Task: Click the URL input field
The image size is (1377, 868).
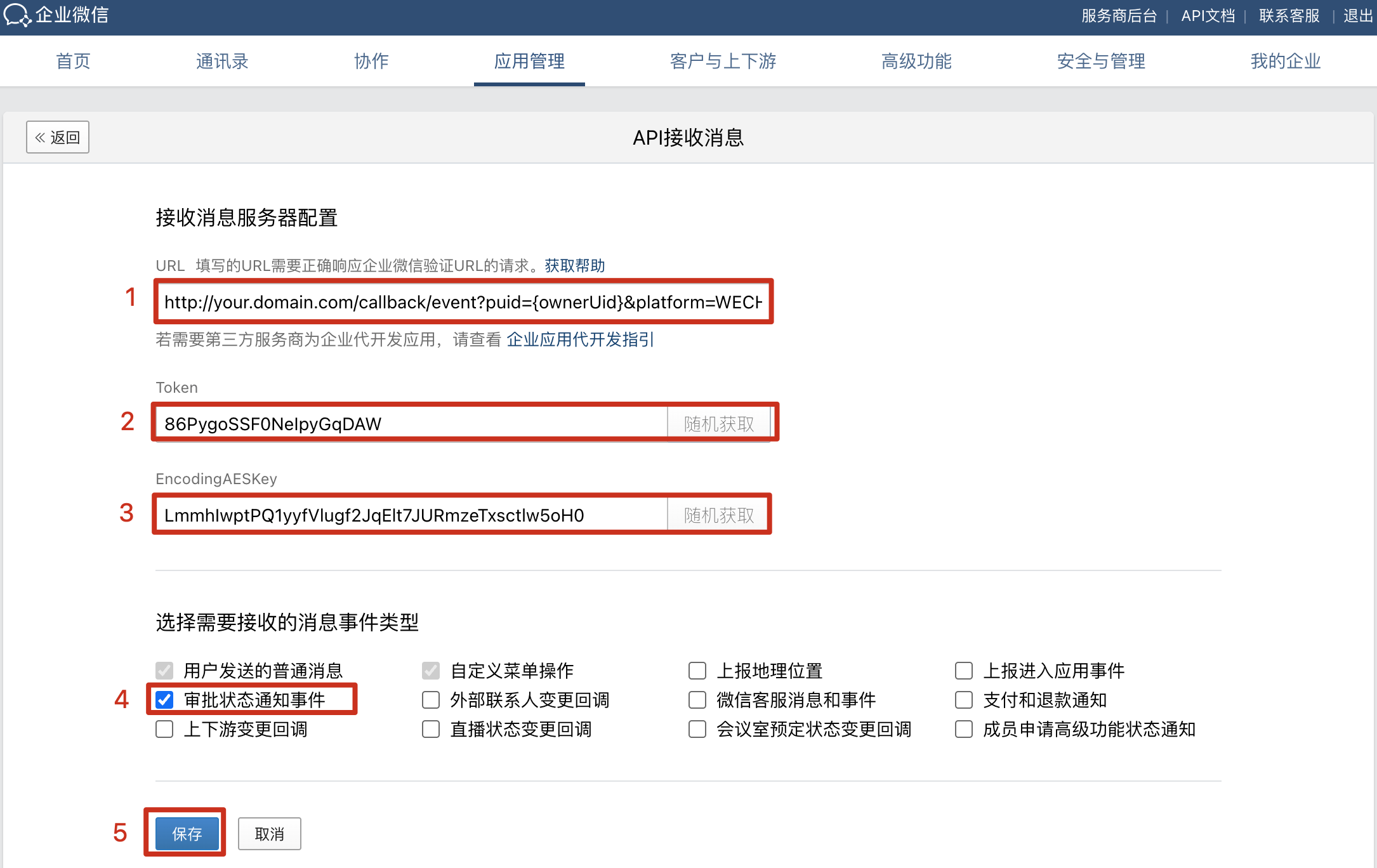Action: (463, 302)
